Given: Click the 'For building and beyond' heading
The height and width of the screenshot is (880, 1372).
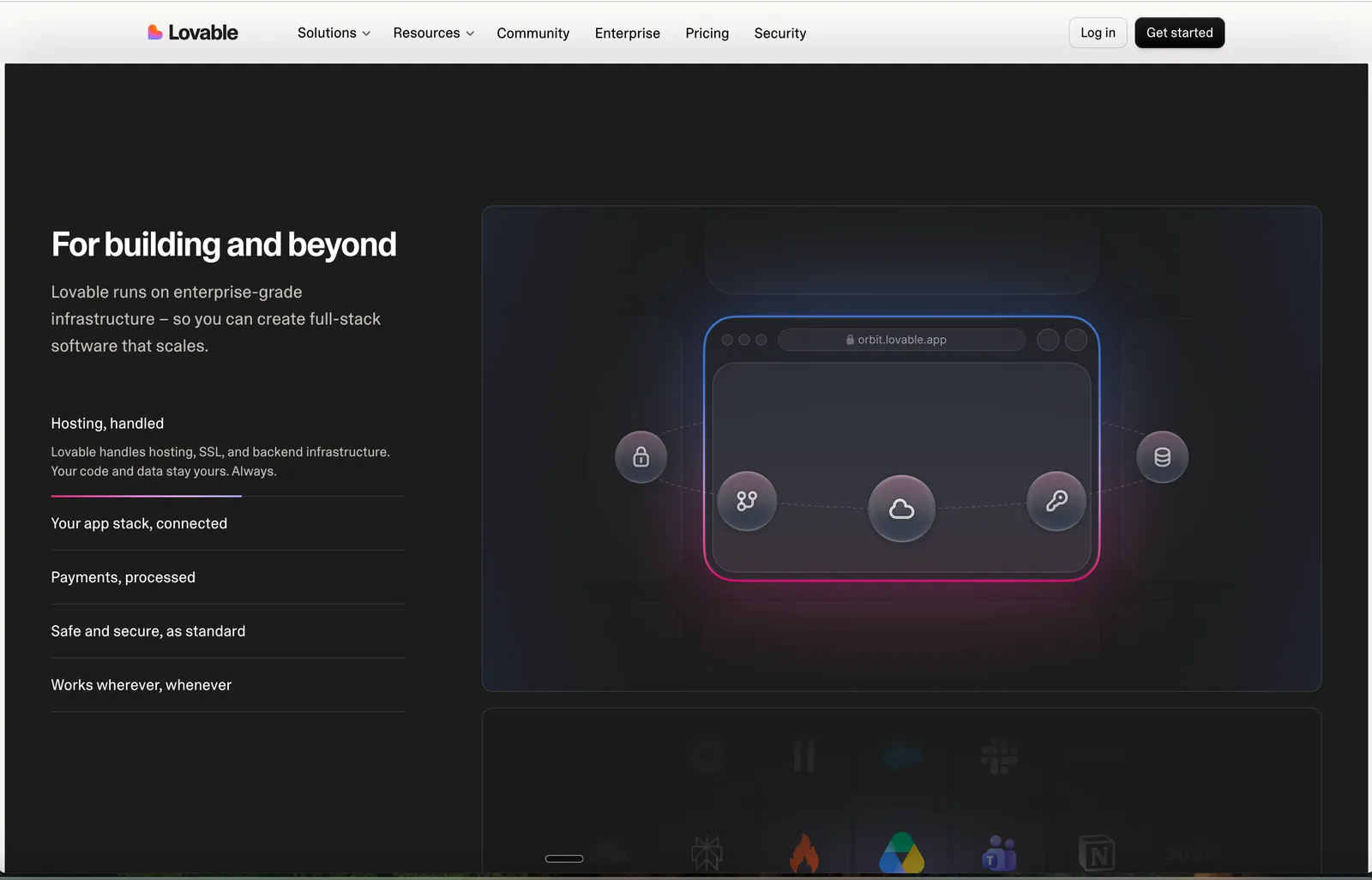Looking at the screenshot, I should [x=224, y=245].
